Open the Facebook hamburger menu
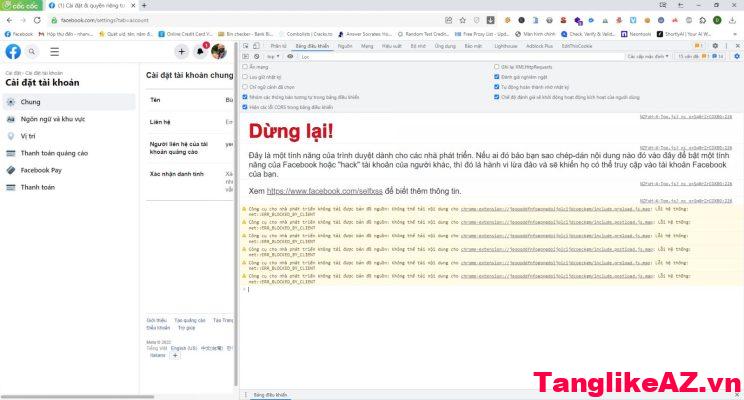 [x=54, y=52]
